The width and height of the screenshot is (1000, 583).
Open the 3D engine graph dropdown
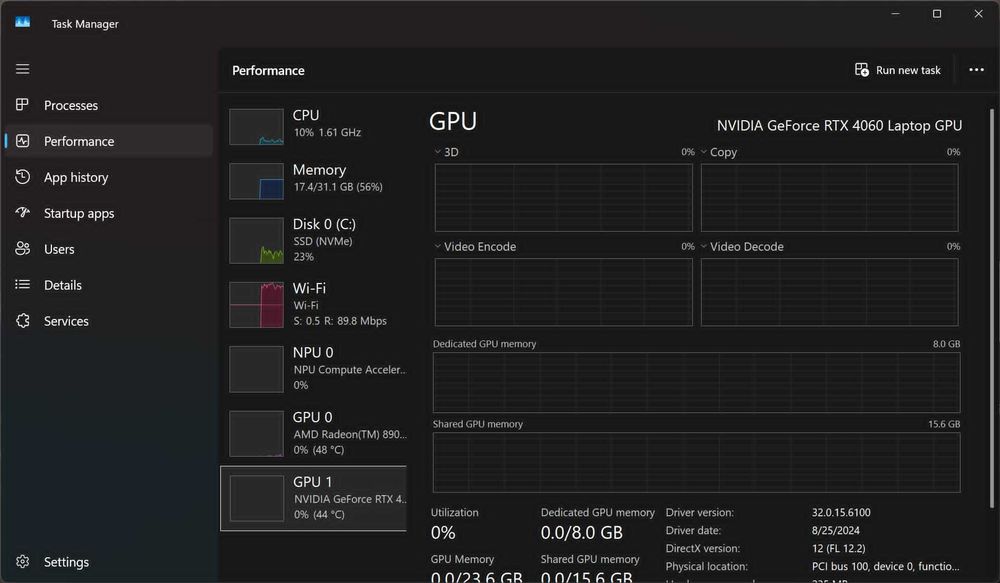438,152
